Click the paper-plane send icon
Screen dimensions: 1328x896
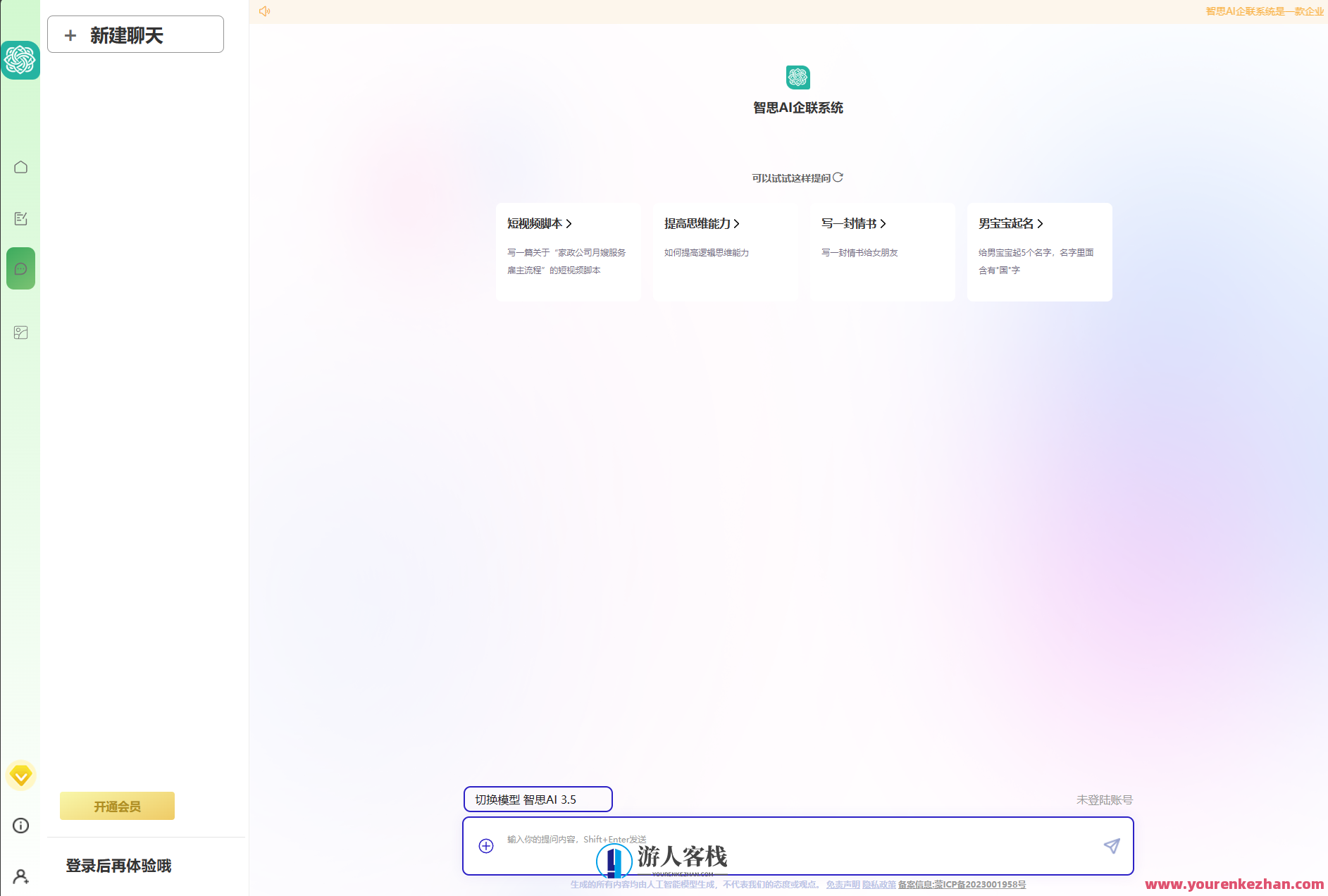(1112, 846)
